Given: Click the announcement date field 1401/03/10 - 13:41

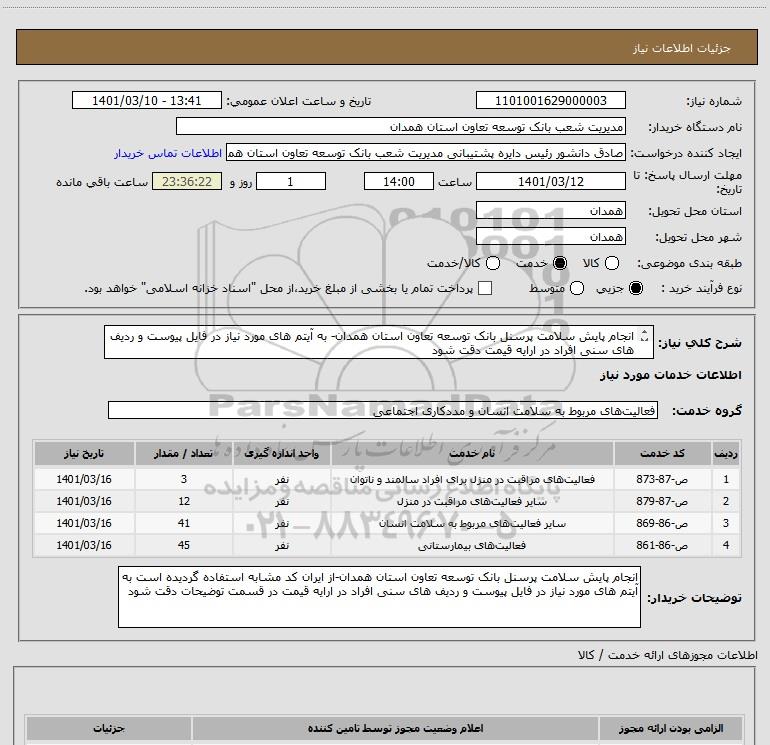Looking at the screenshot, I should tap(146, 100).
